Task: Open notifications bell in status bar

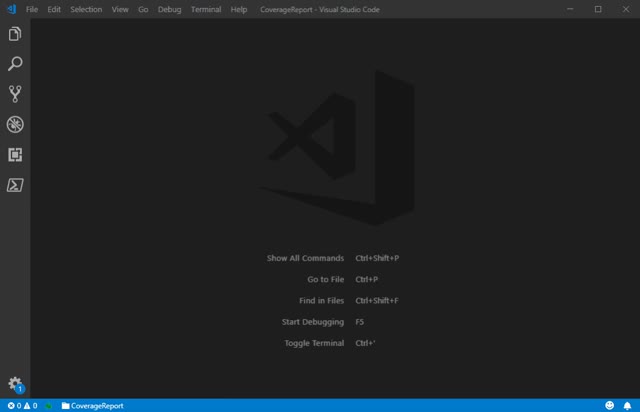Action: click(627, 405)
